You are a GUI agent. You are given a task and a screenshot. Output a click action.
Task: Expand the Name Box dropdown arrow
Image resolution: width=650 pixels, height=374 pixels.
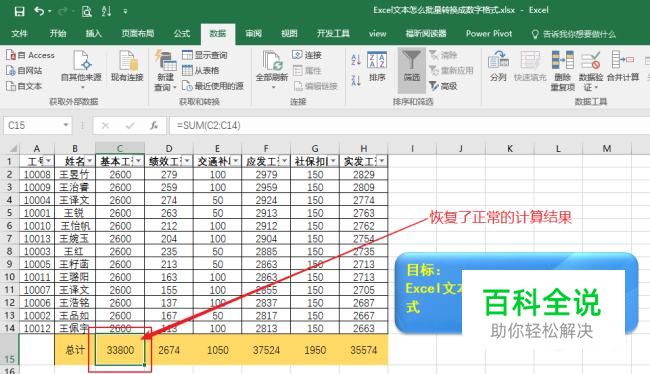66,125
